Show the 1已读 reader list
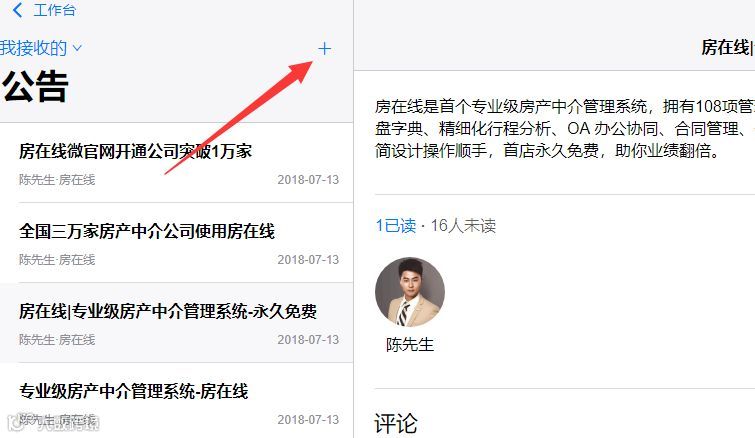 tap(395, 225)
